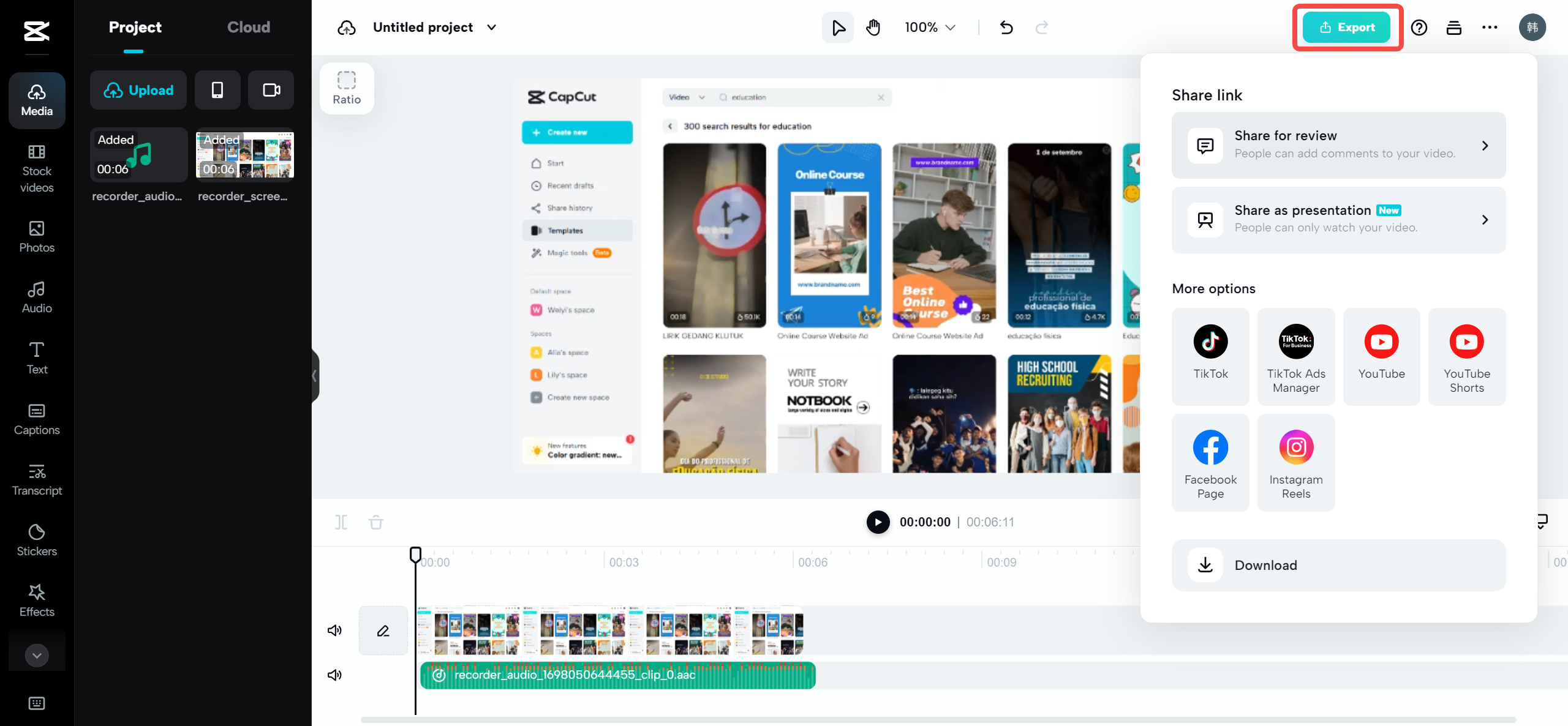The height and width of the screenshot is (726, 1568).
Task: Mute the audio track
Action: click(x=334, y=675)
